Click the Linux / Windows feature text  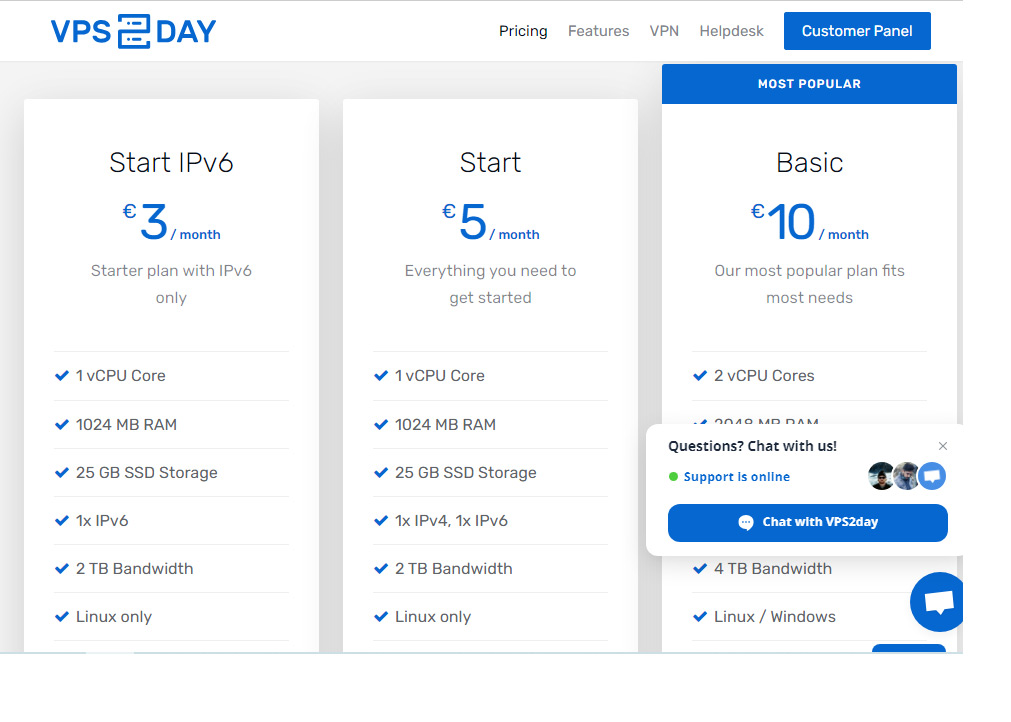[x=774, y=617]
